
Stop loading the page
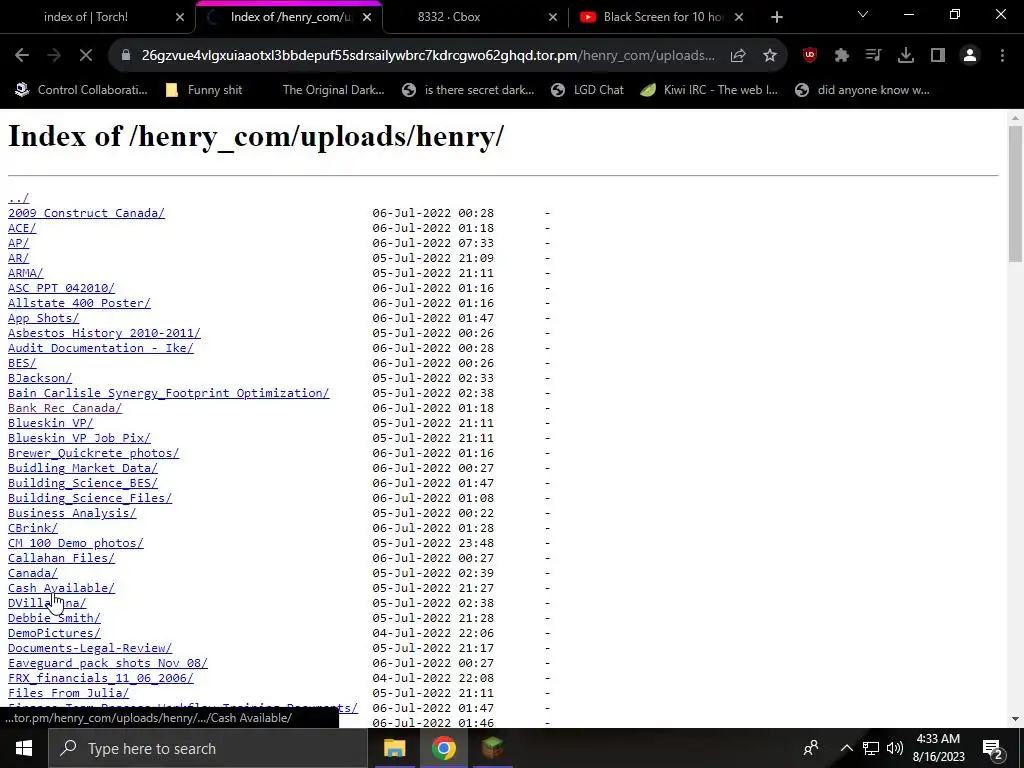[86, 56]
